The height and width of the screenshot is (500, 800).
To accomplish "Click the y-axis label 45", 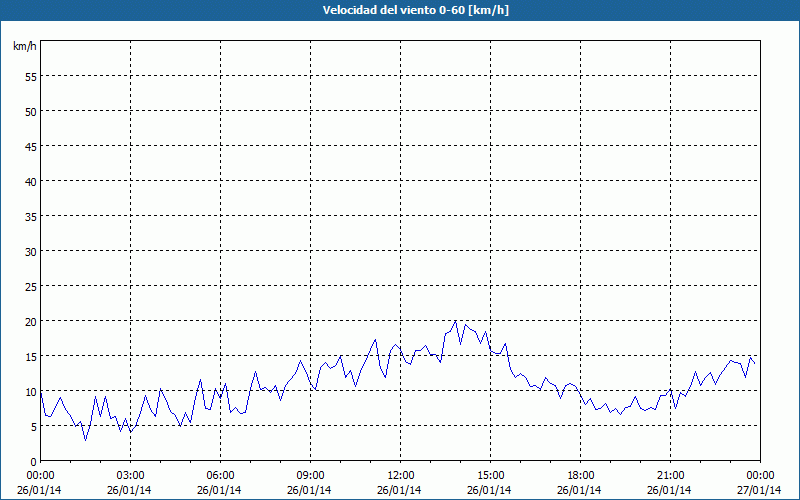I will [31, 147].
